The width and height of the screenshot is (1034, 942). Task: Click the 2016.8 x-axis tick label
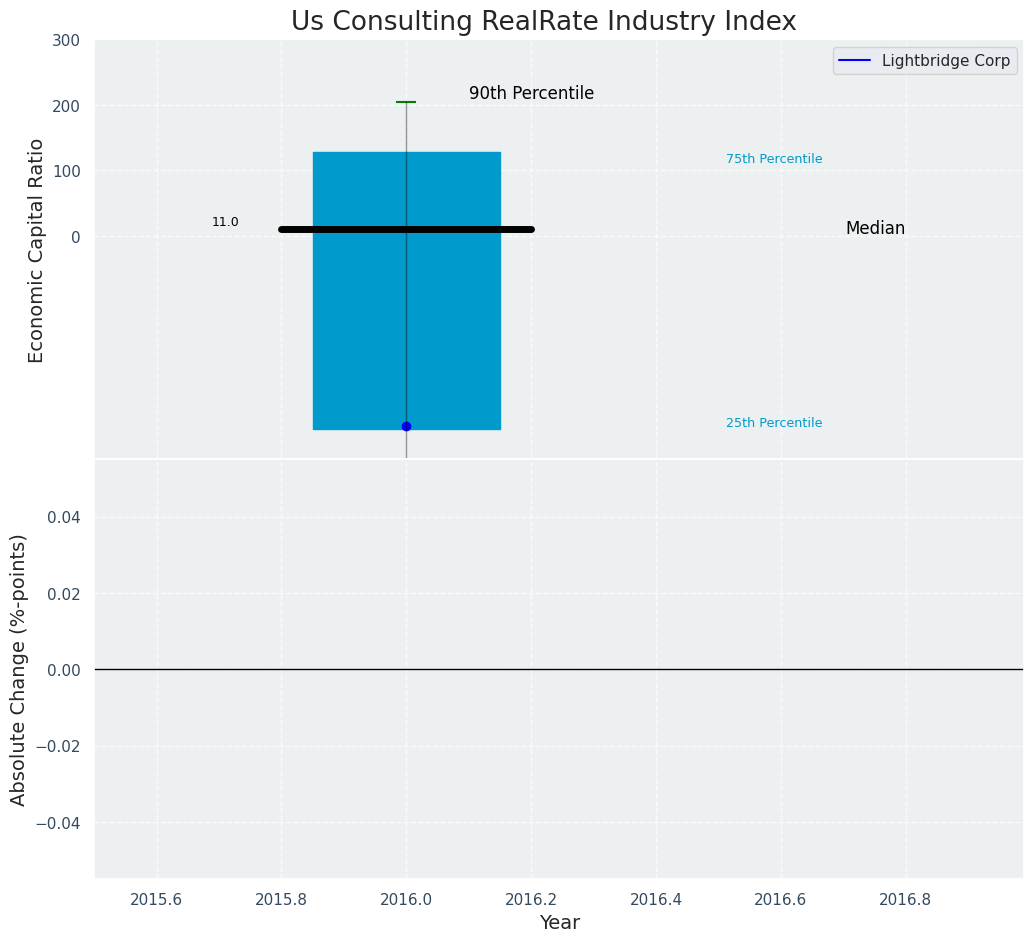(x=905, y=899)
